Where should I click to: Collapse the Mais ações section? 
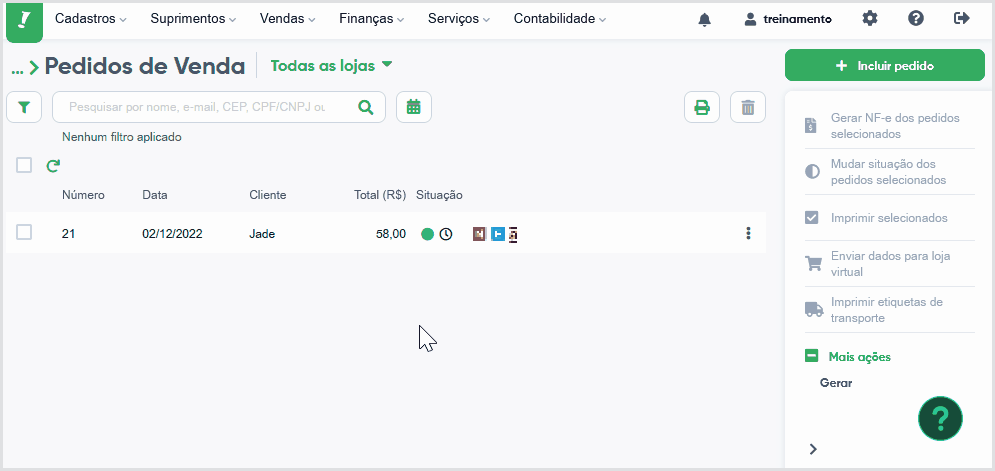[848, 356]
